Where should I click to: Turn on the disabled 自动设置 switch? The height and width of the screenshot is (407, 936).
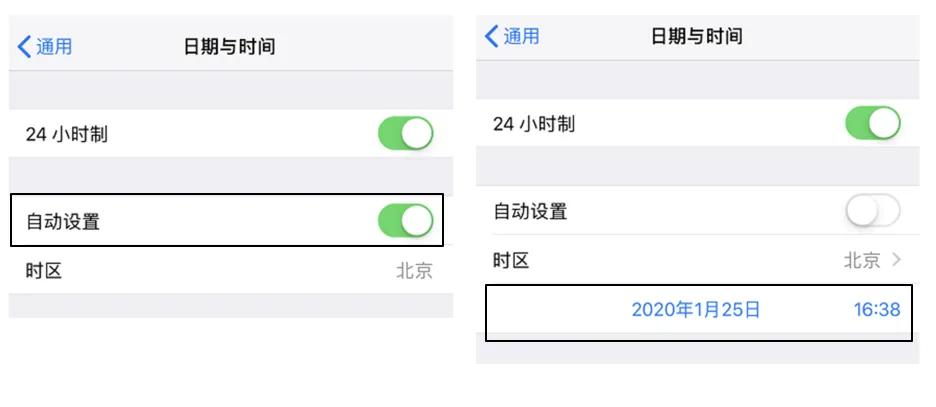[x=872, y=211]
